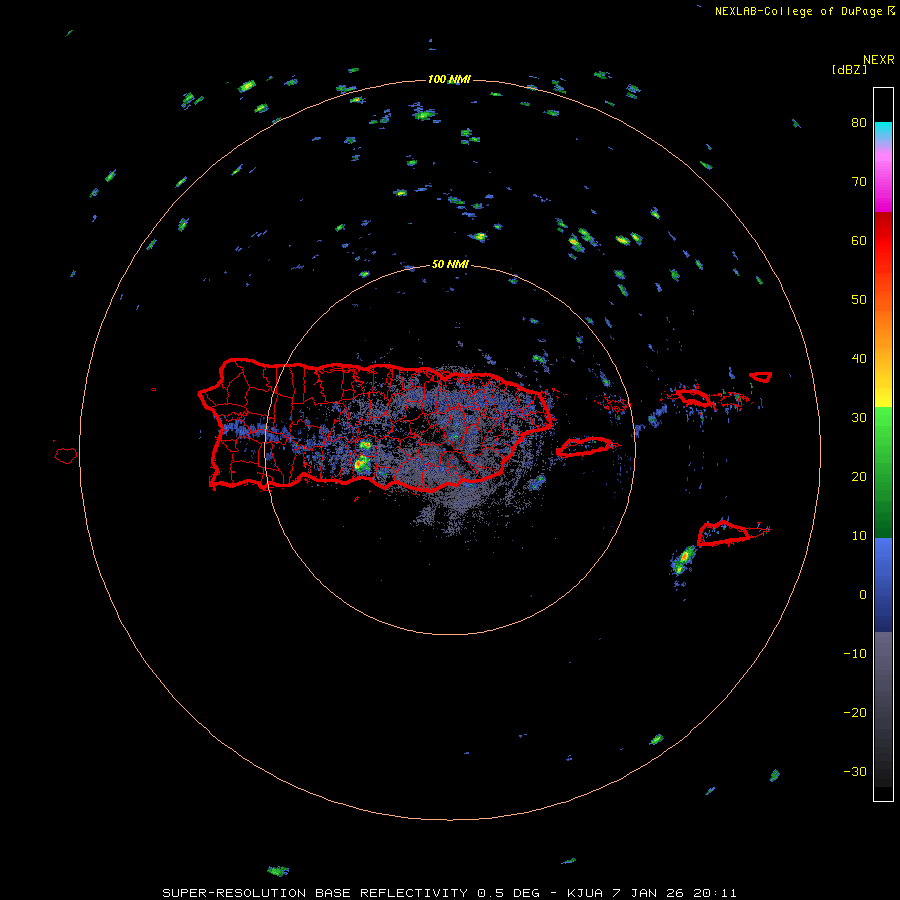This screenshot has width=900, height=900.
Task: Click the strong storm cell southwest of St. Croix
Action: coord(683,559)
